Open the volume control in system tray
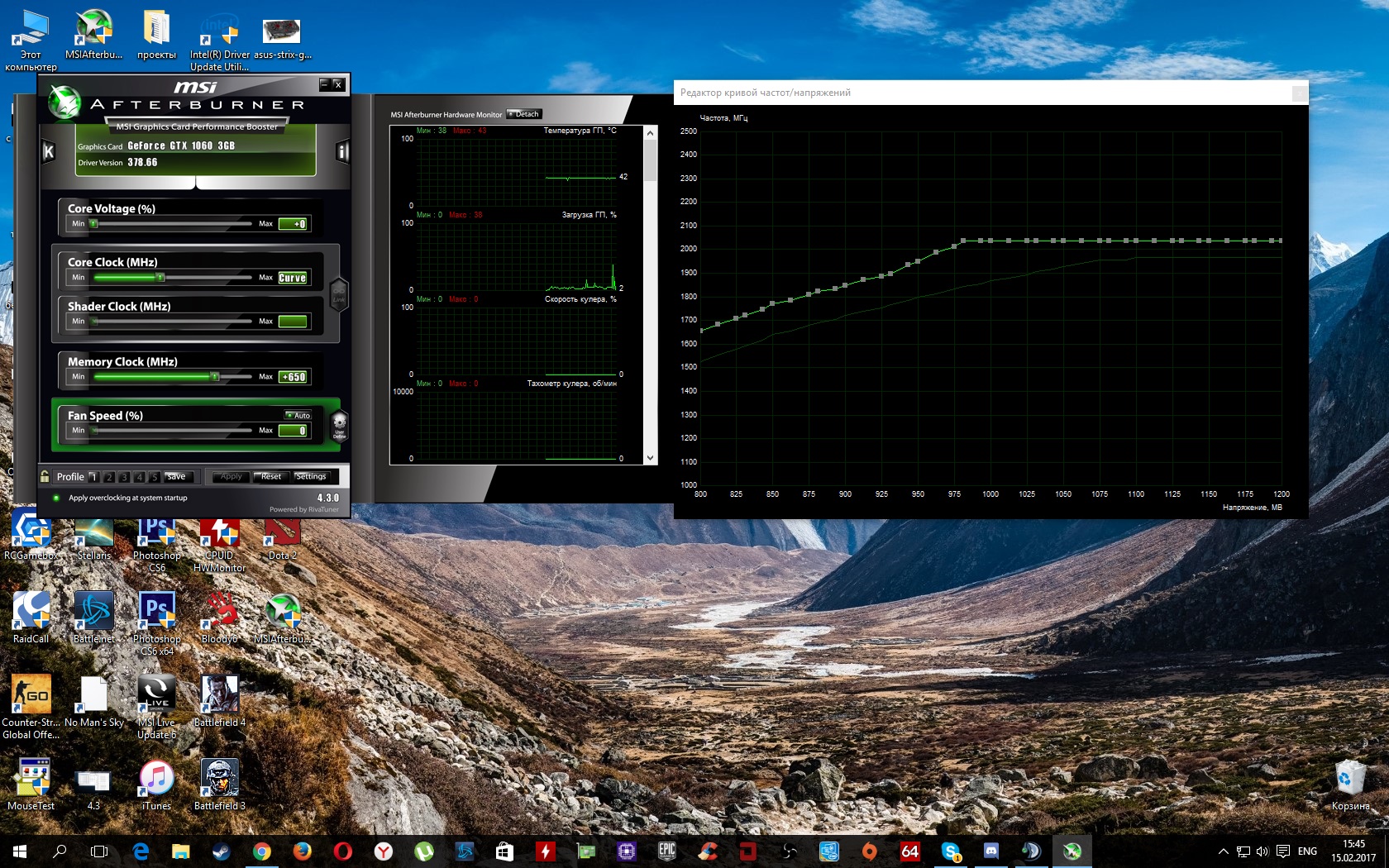 pyautogui.click(x=1263, y=851)
